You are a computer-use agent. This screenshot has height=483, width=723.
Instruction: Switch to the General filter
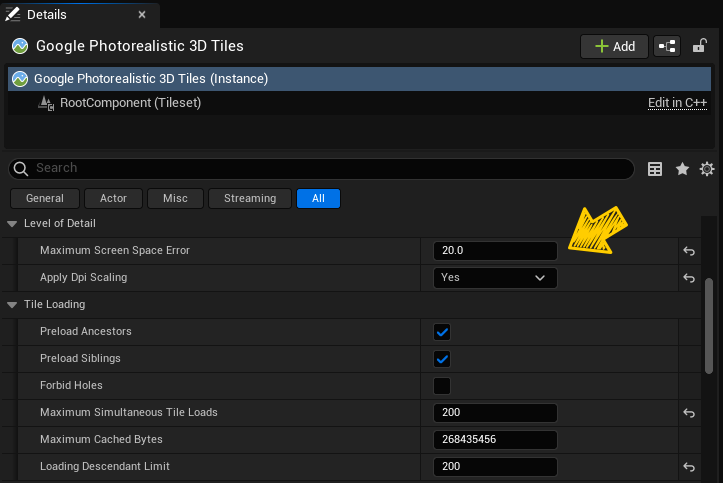[x=45, y=199]
